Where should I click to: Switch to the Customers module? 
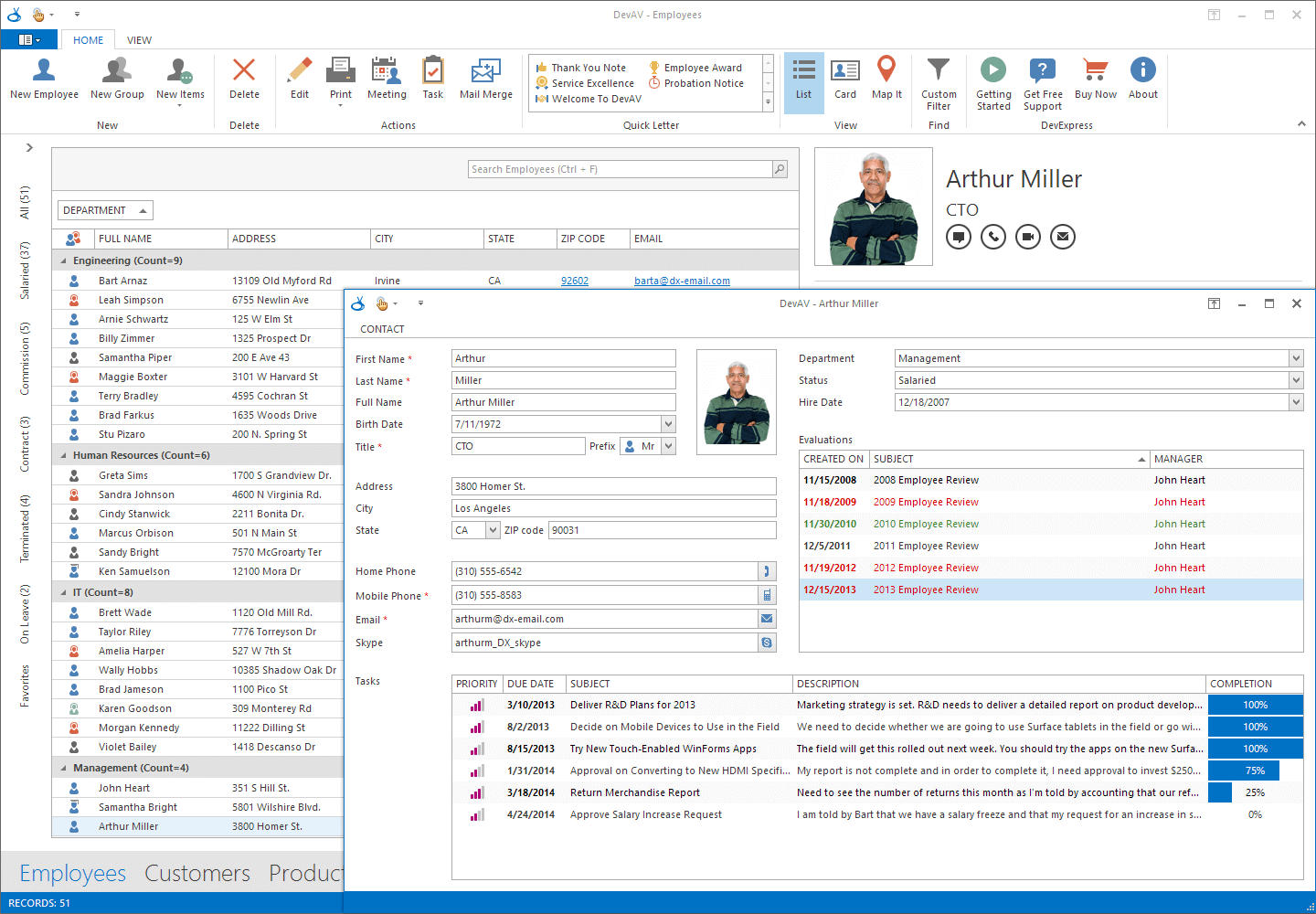[197, 874]
